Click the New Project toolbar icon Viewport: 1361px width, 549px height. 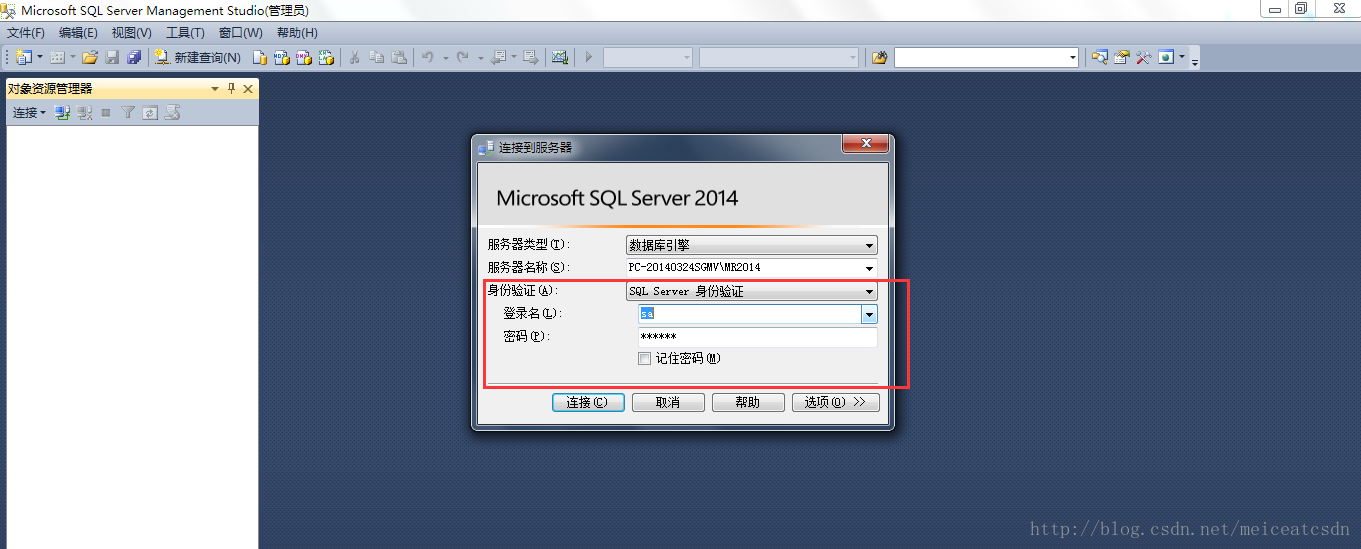pos(23,57)
